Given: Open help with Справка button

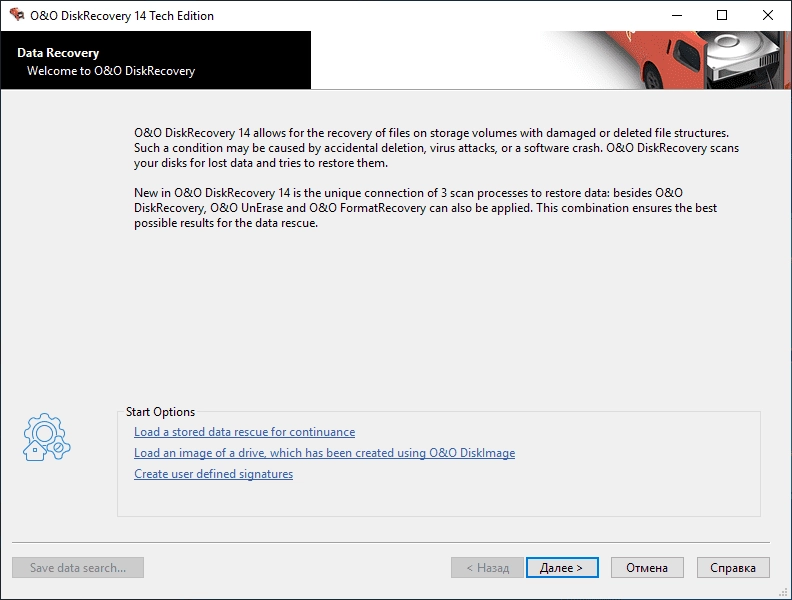Looking at the screenshot, I should 733,568.
